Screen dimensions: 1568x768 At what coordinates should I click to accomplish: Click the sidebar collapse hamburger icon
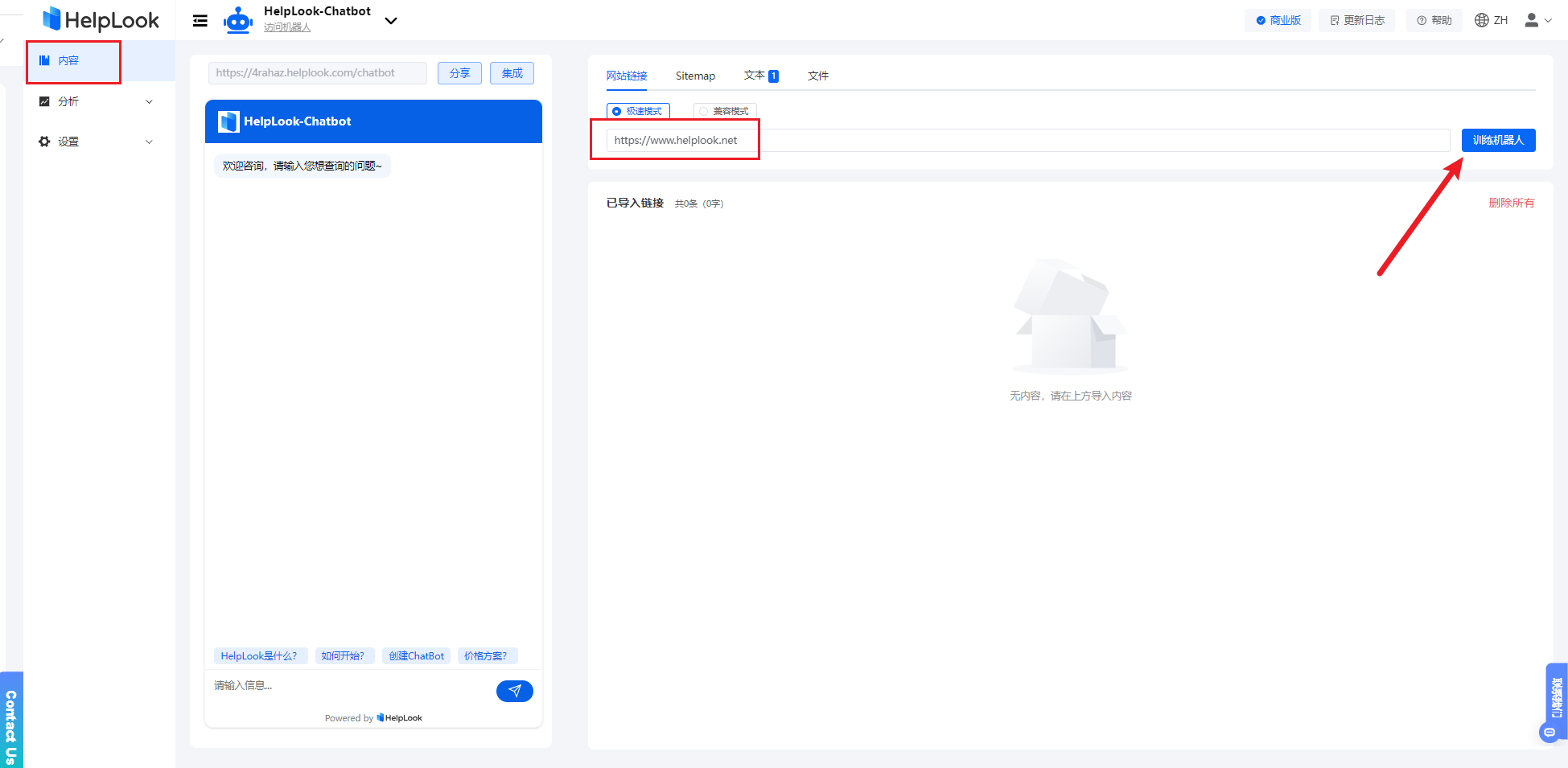[200, 20]
